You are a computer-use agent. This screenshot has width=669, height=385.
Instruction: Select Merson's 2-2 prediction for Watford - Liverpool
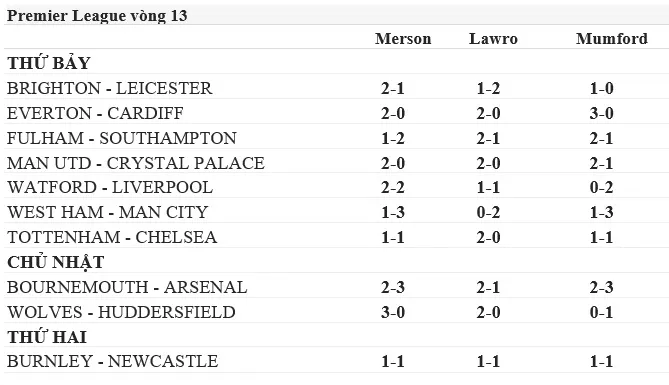point(393,187)
